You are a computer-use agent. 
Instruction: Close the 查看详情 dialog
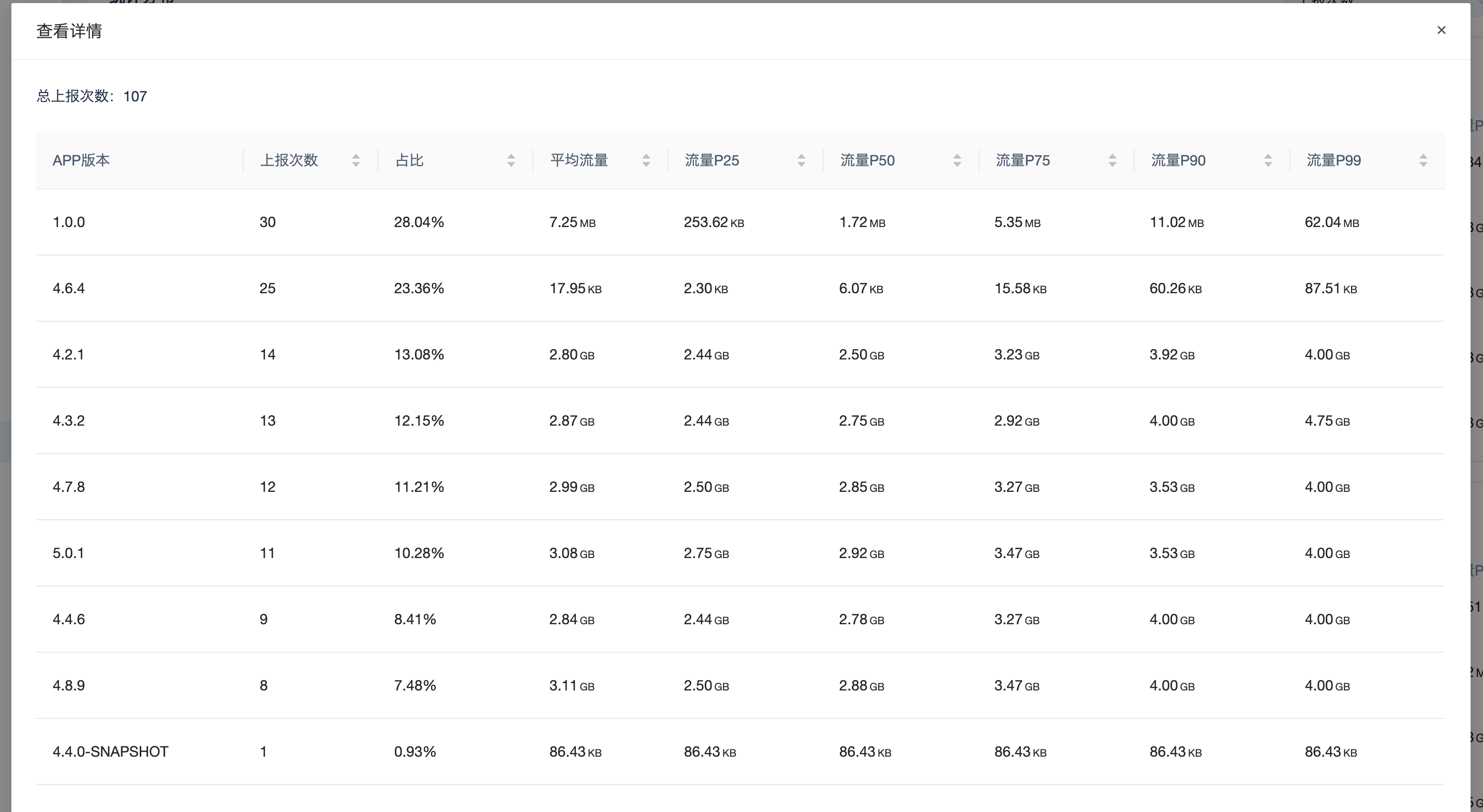point(1441,30)
